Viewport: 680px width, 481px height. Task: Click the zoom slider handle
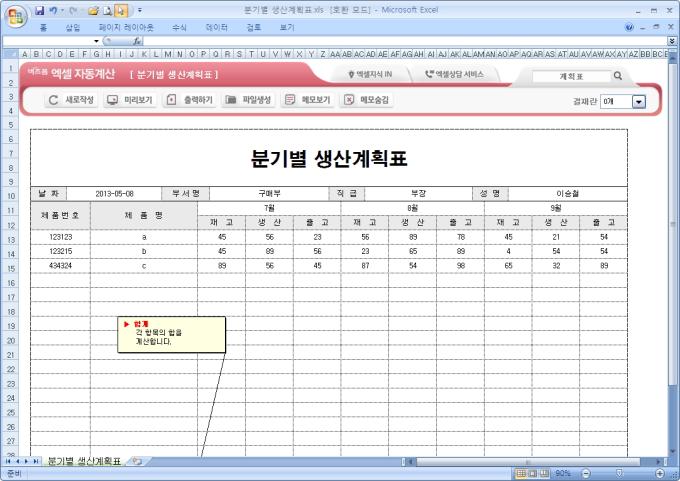coord(620,473)
